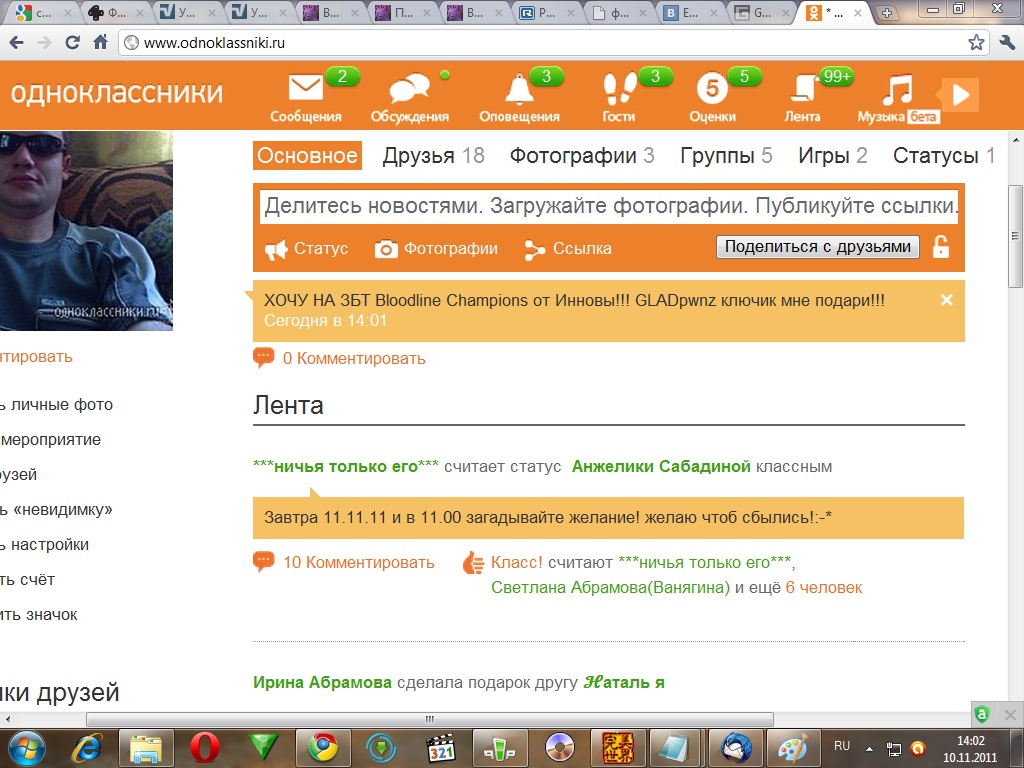Open the Лента feed icon

(802, 90)
